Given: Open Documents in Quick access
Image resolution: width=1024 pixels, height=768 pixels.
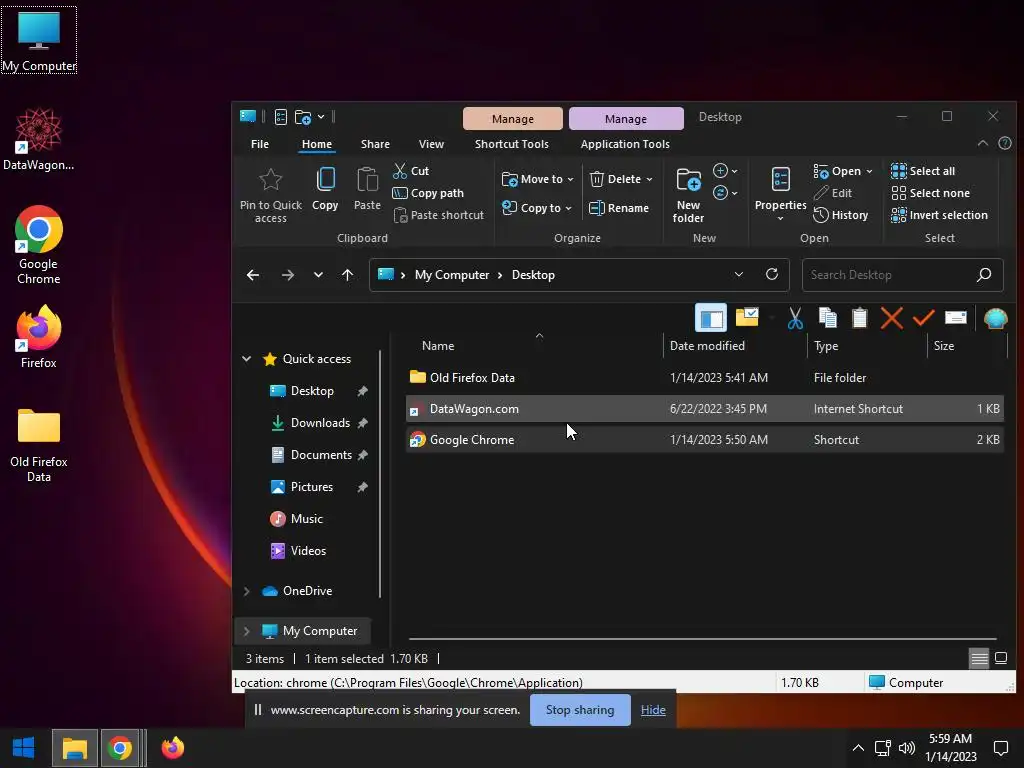Looking at the screenshot, I should (321, 455).
